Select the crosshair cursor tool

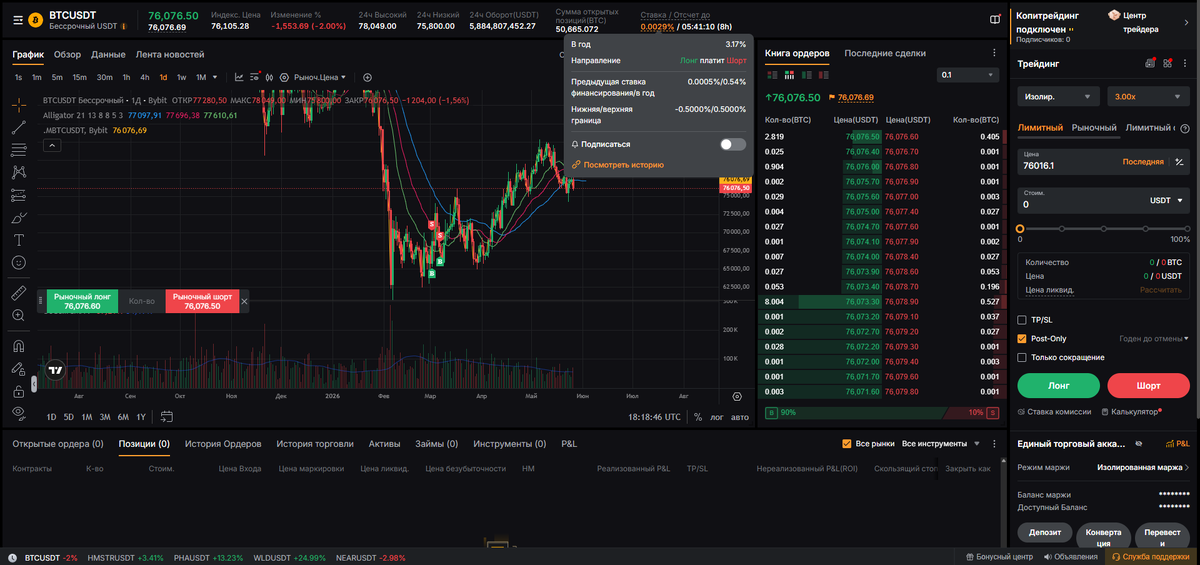[x=18, y=104]
